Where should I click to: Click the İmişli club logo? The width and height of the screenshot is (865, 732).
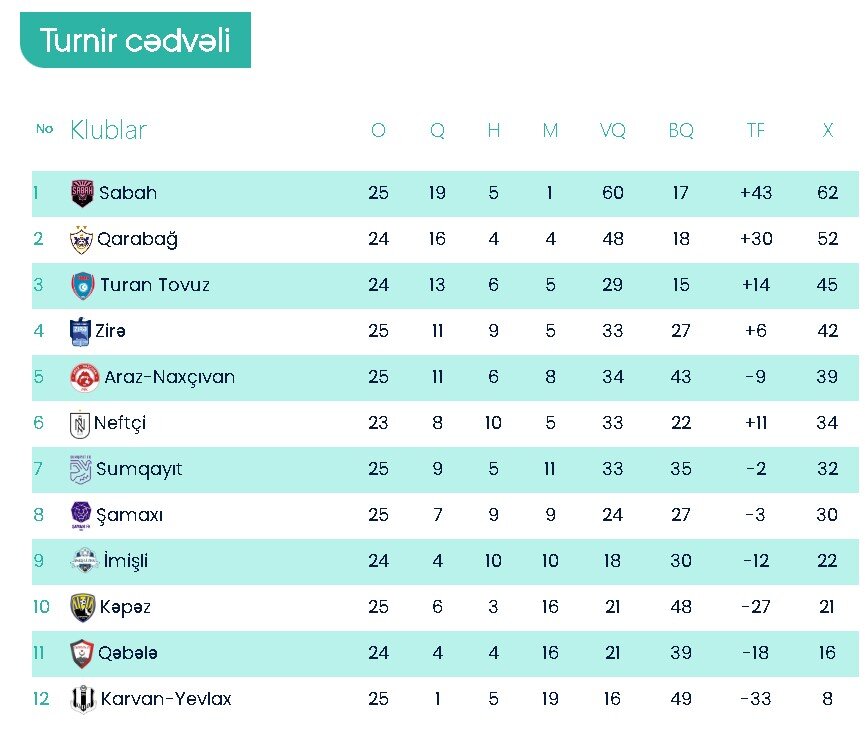pos(83,561)
